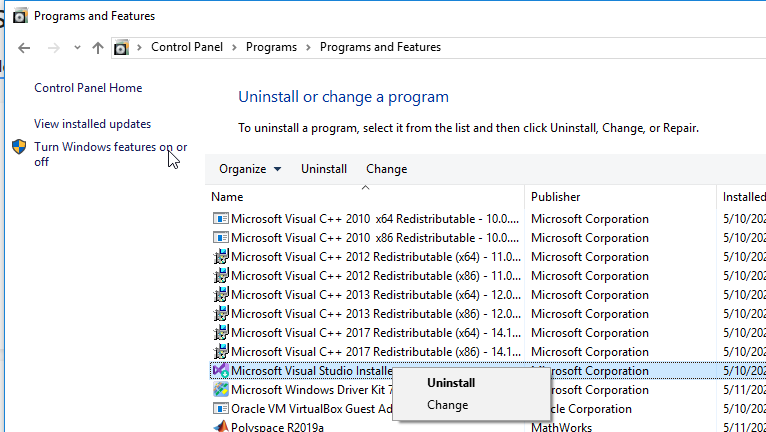Select Microsoft Visual C++ 2012 Redistributable (x64) name
This screenshot has height=432, width=766.
pos(376,257)
